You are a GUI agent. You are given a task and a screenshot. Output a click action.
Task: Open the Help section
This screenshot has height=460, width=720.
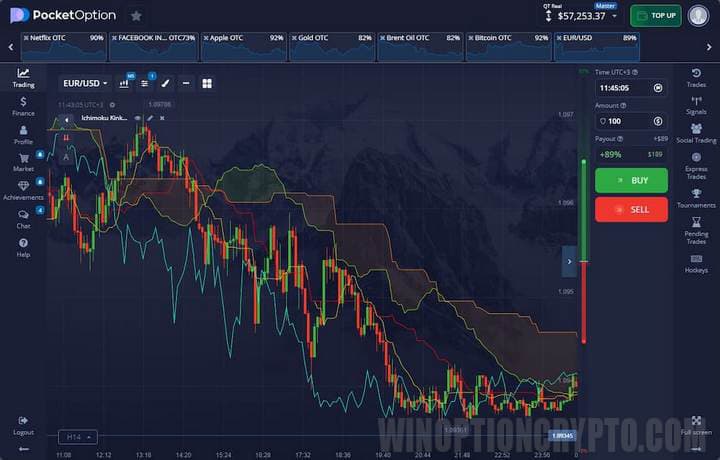[23, 248]
